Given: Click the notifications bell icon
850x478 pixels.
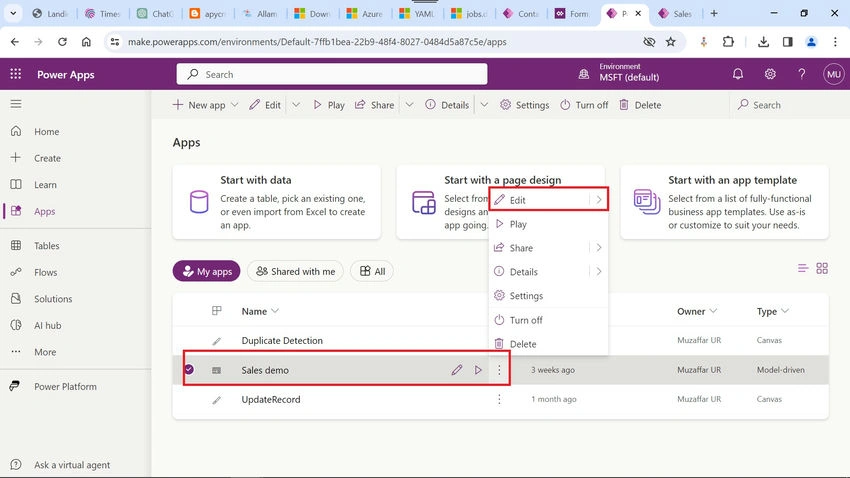Looking at the screenshot, I should click(738, 74).
